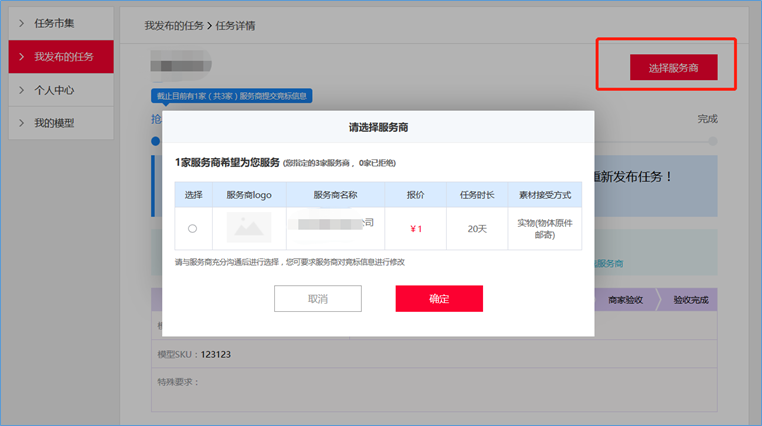This screenshot has width=762, height=426.
Task: Click the 确定 confirm button
Action: click(x=439, y=299)
